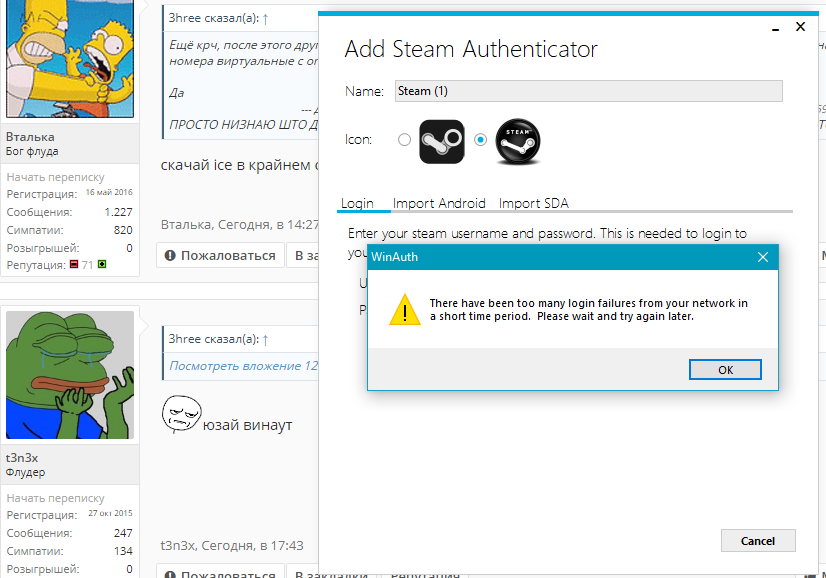
Task: Click the too many login failures message
Action: coord(588,310)
